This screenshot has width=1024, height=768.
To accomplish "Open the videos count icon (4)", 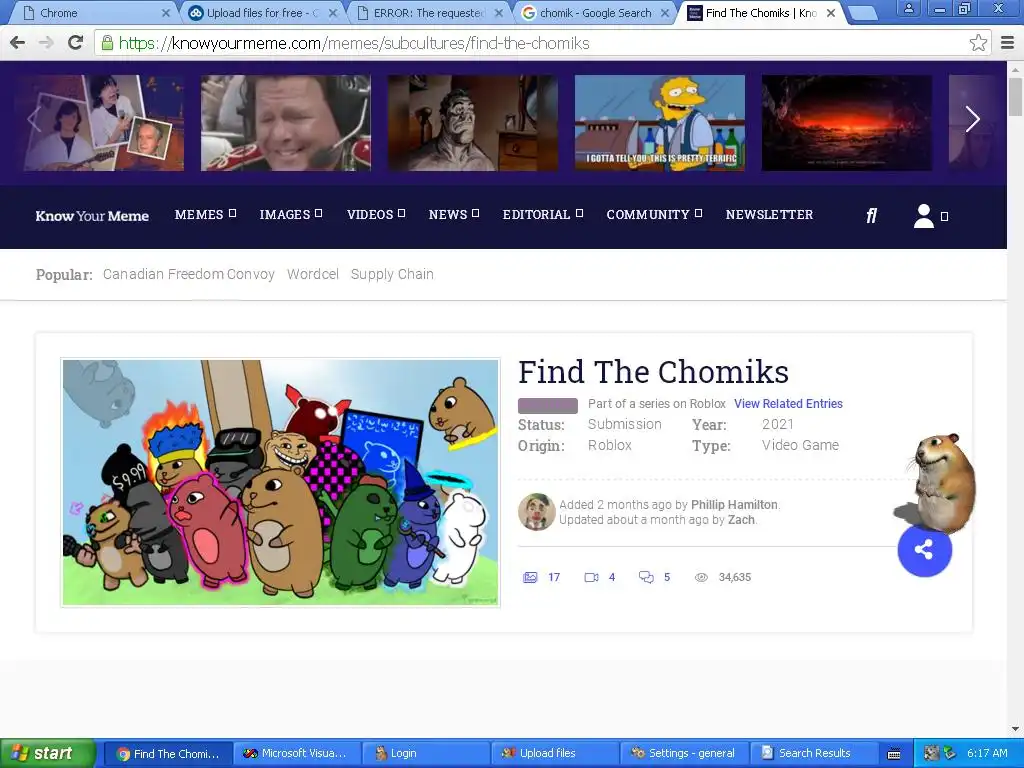I will point(591,577).
